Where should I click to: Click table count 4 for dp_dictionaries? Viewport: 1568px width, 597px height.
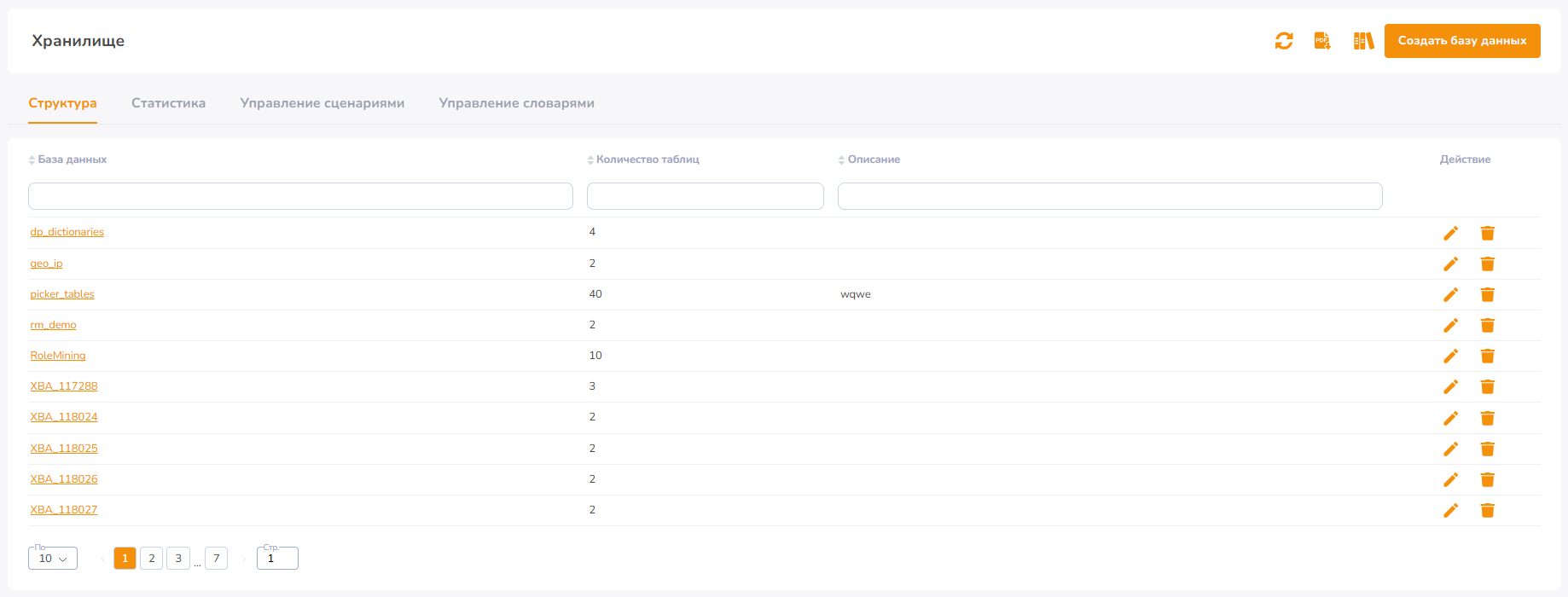[x=592, y=232]
